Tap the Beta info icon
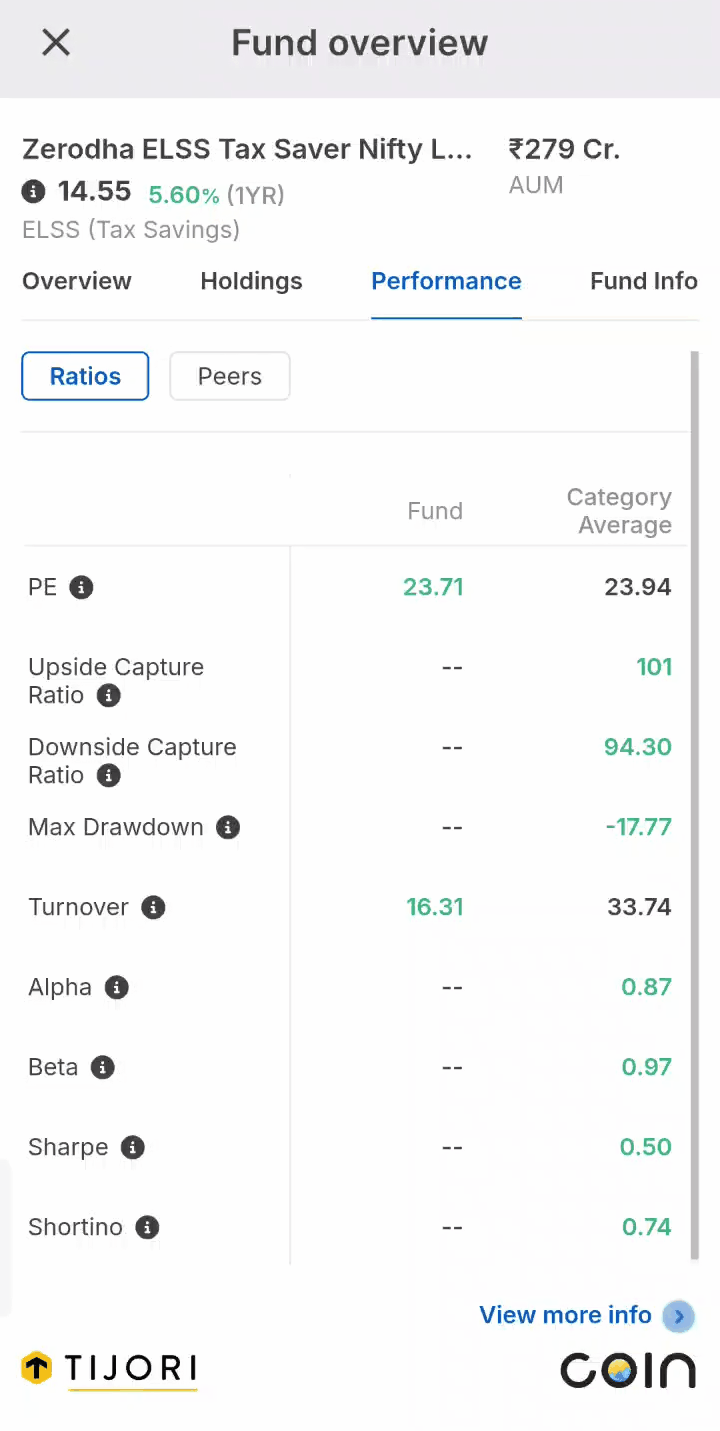Screen dimensions: 720x1431 (x=102, y=1067)
